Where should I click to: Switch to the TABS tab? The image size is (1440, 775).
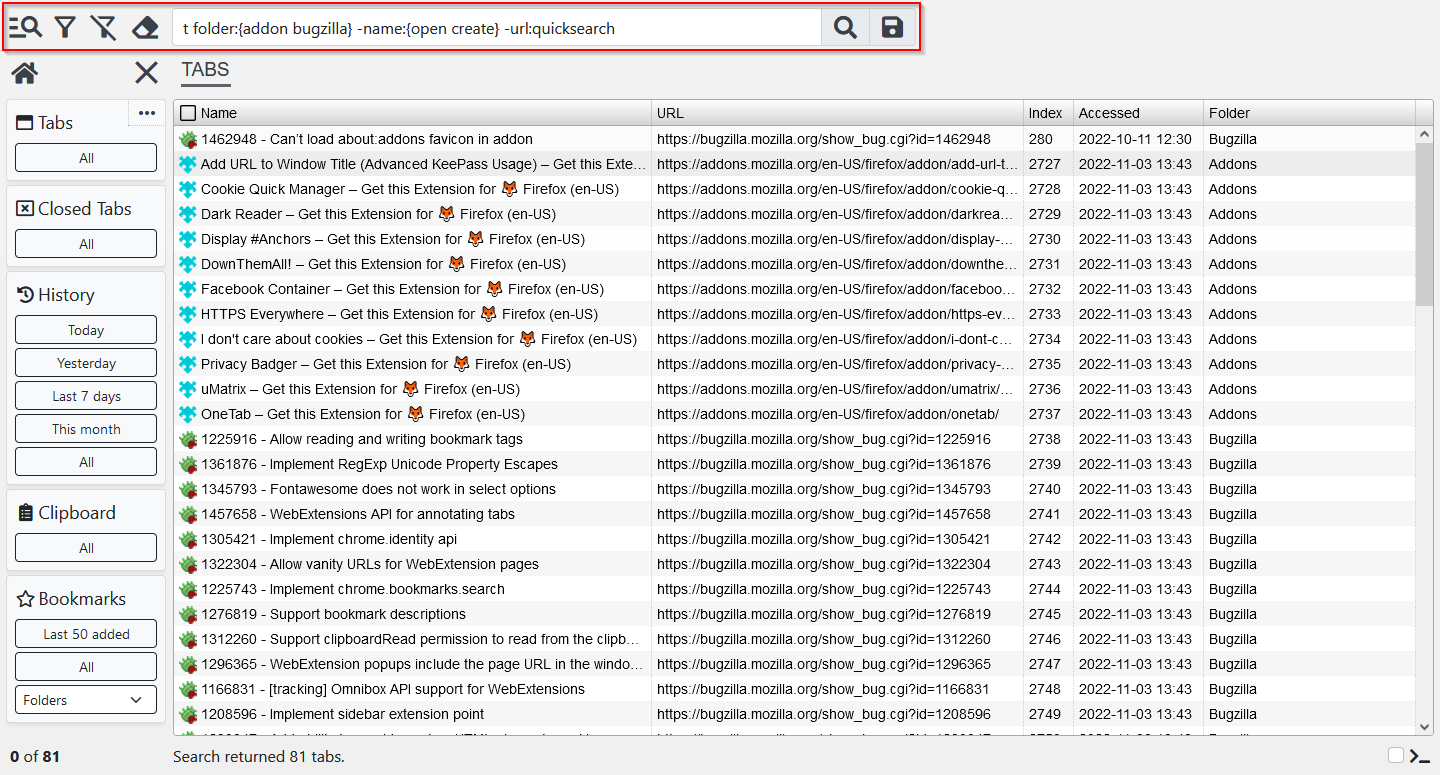click(205, 70)
